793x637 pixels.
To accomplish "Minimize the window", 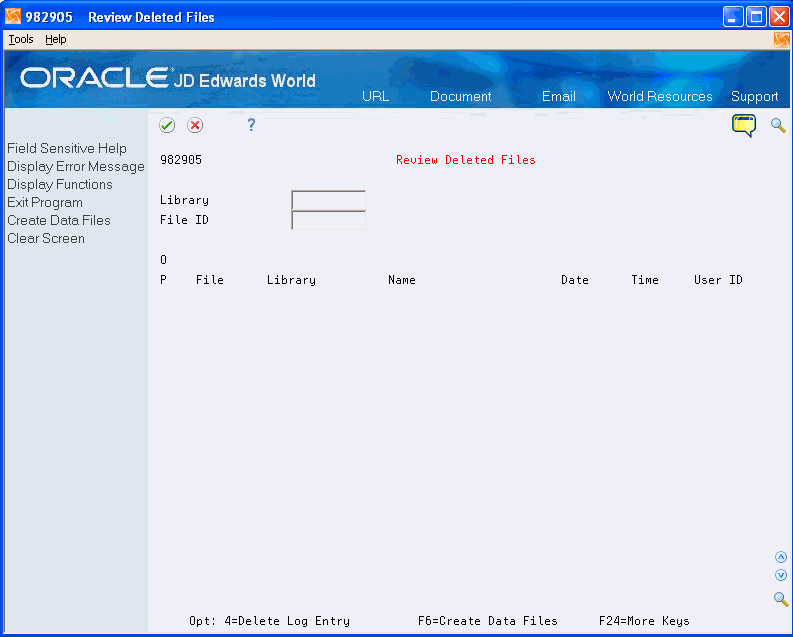I will pos(733,17).
